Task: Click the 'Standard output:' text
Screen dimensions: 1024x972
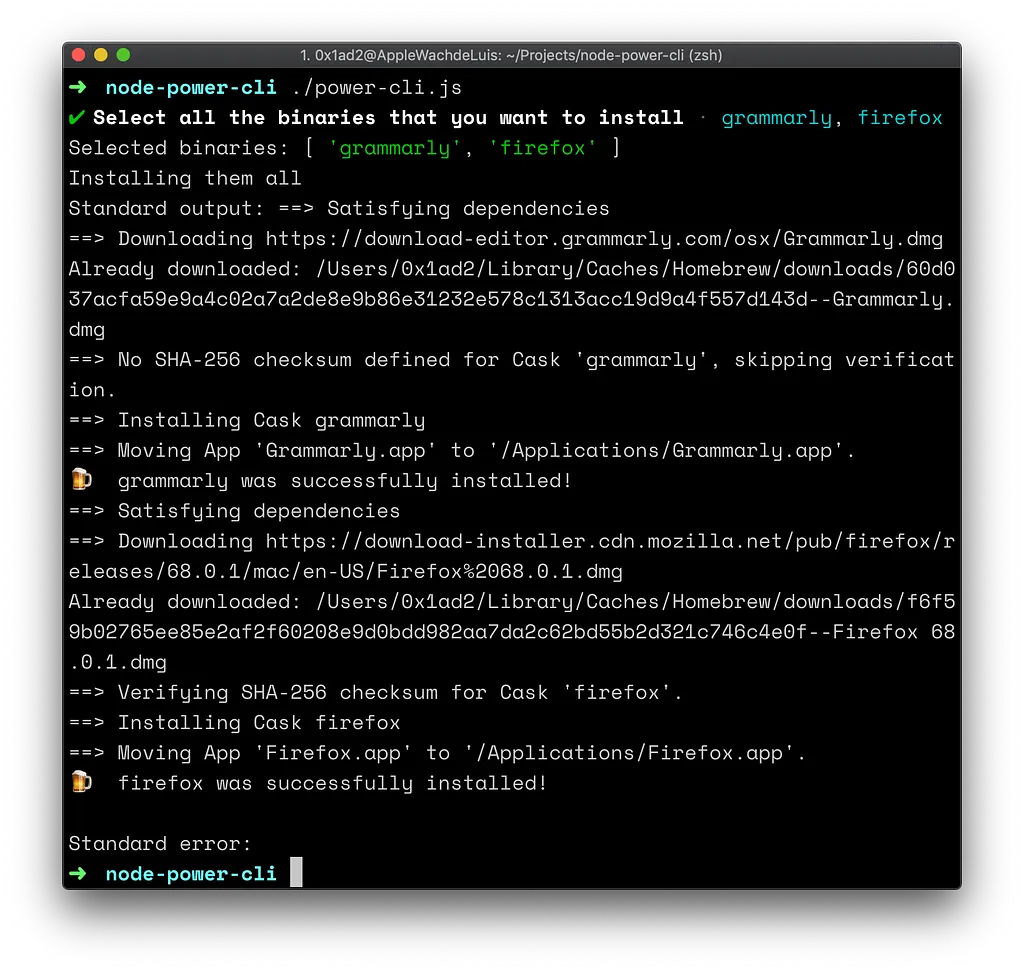Action: (x=167, y=208)
